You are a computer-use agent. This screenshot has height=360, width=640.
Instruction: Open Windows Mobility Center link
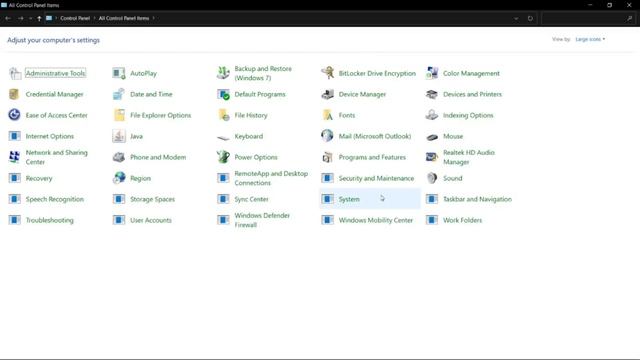pos(376,220)
